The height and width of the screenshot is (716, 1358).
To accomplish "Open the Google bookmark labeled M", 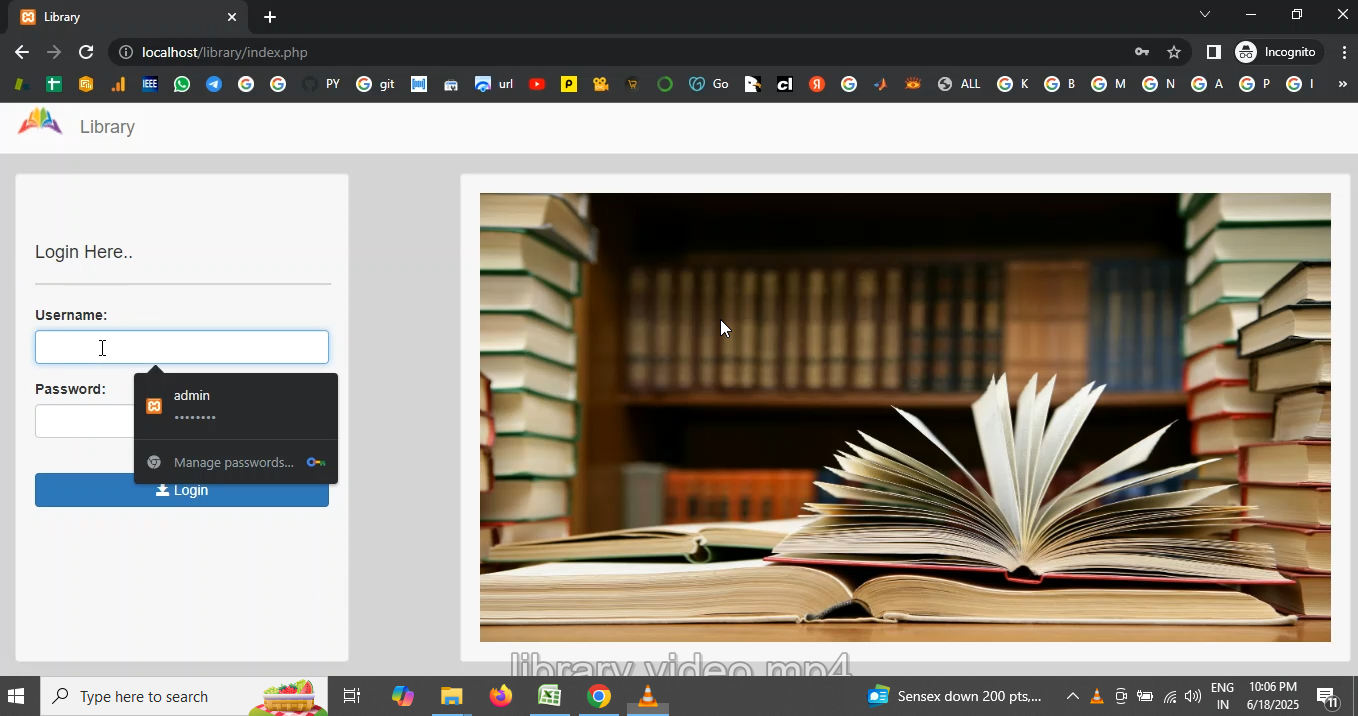I will 1108,84.
